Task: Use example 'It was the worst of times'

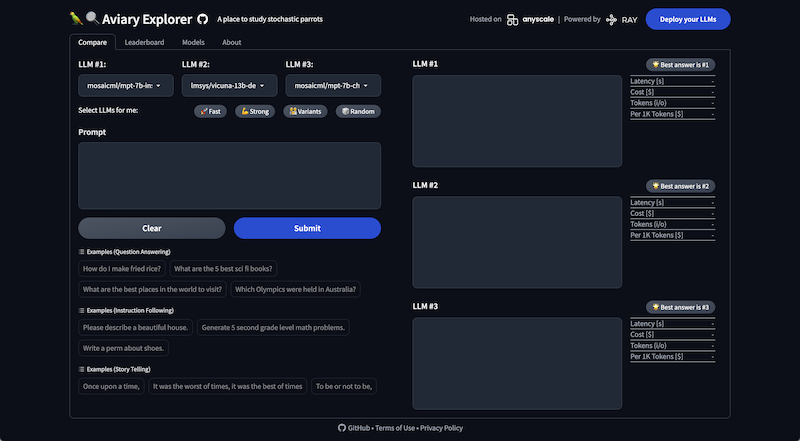Action: tap(228, 386)
